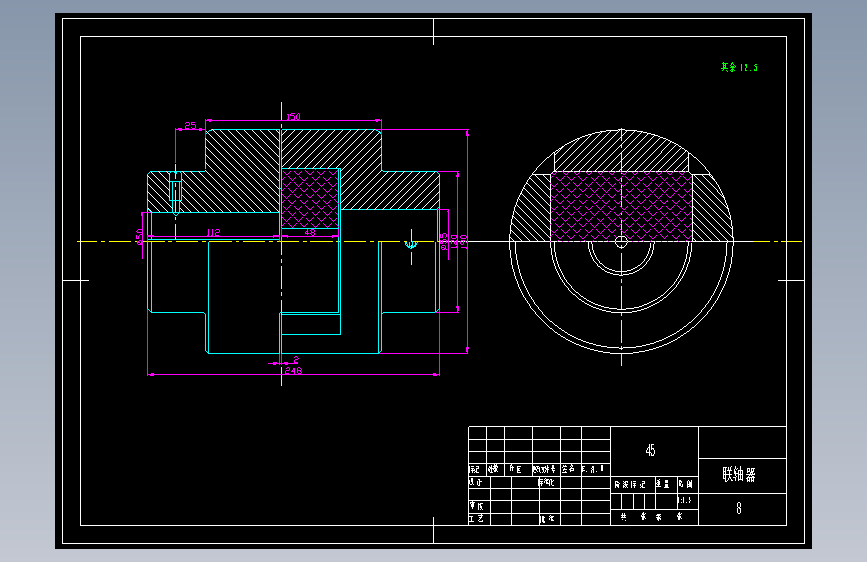The width and height of the screenshot is (867, 562).
Task: Click the 112 dimension text
Action: pos(213,232)
